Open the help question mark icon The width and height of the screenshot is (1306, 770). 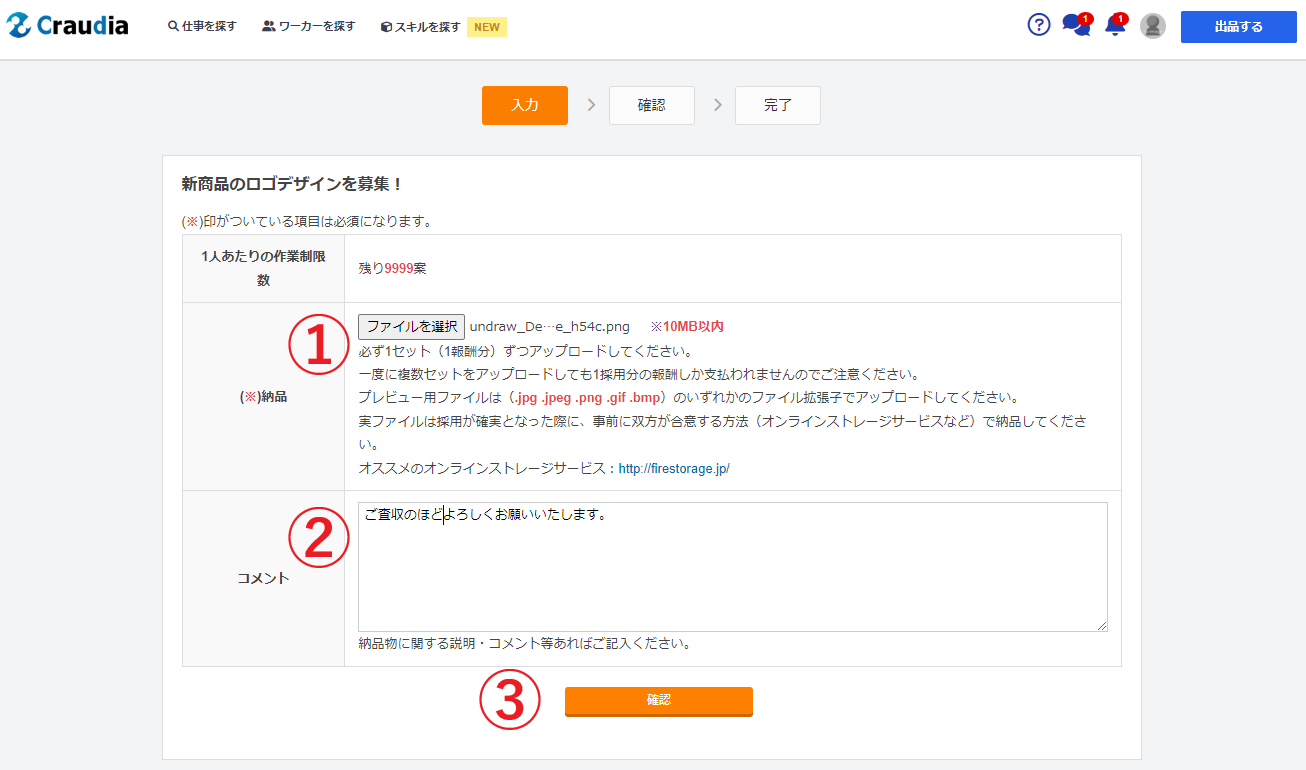1039,26
